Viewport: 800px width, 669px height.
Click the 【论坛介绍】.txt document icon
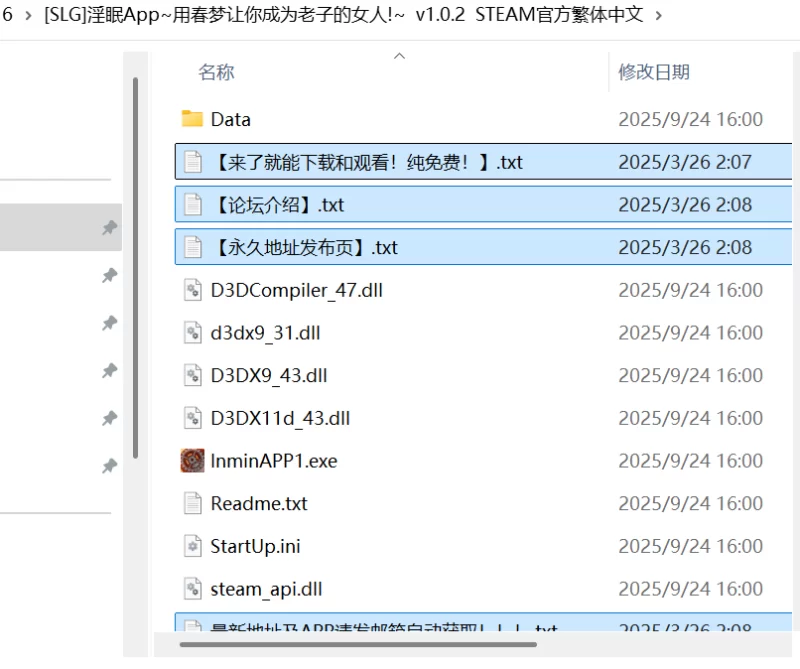point(192,205)
